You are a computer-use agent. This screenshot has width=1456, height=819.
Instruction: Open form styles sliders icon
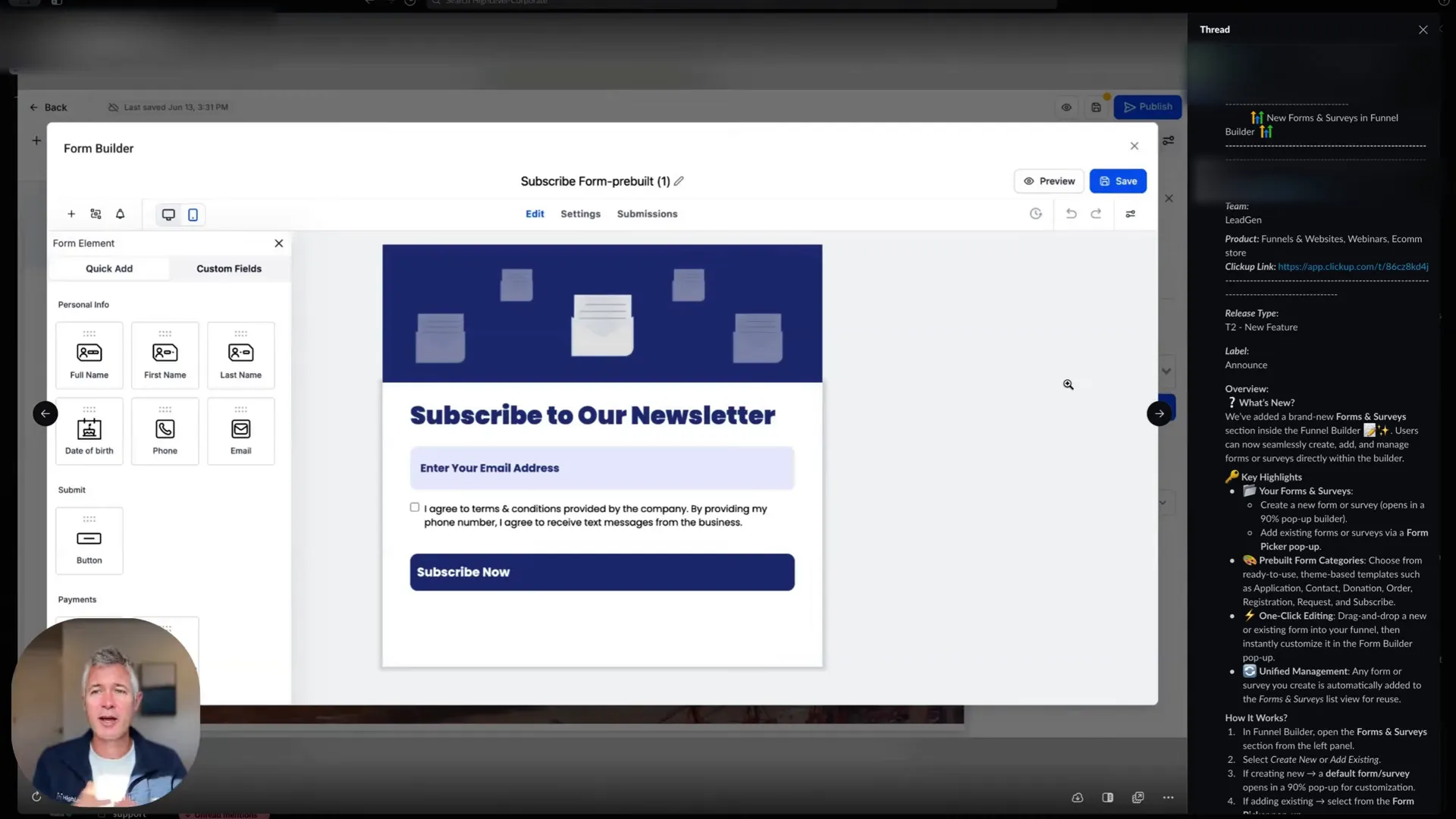(x=1131, y=214)
